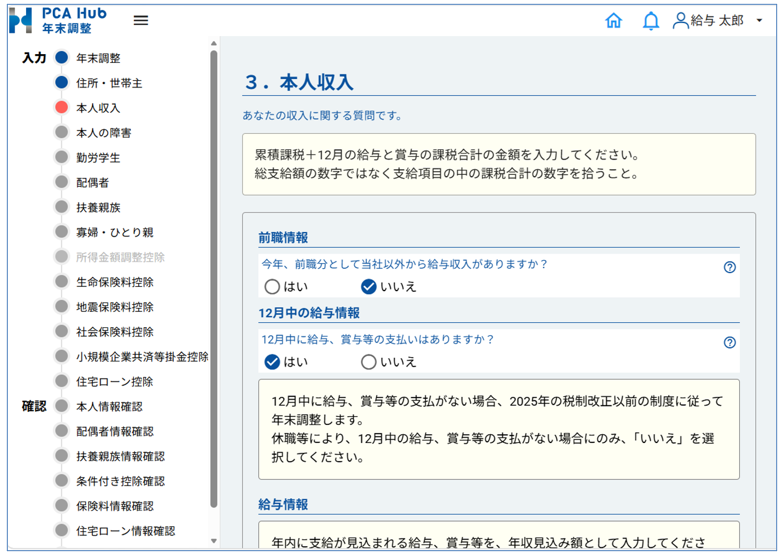Open help icon for 12月中の給与 question
The image size is (783, 557).
(730, 342)
